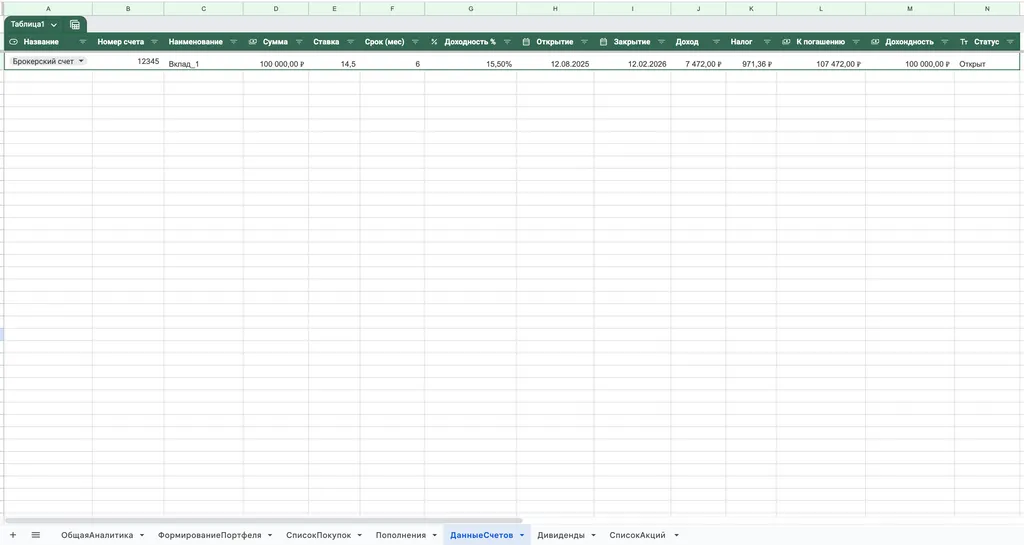Open filter for the Наименование column

(x=233, y=42)
